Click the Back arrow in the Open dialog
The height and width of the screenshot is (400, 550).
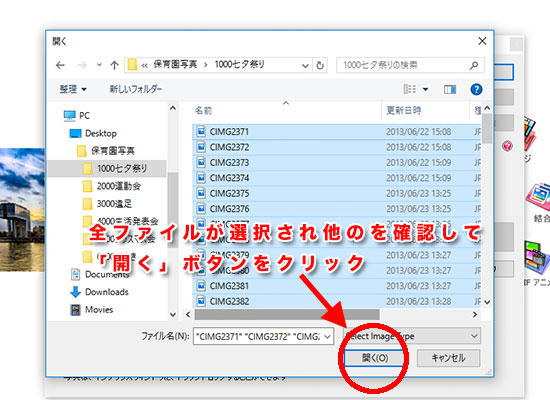pyautogui.click(x=60, y=65)
